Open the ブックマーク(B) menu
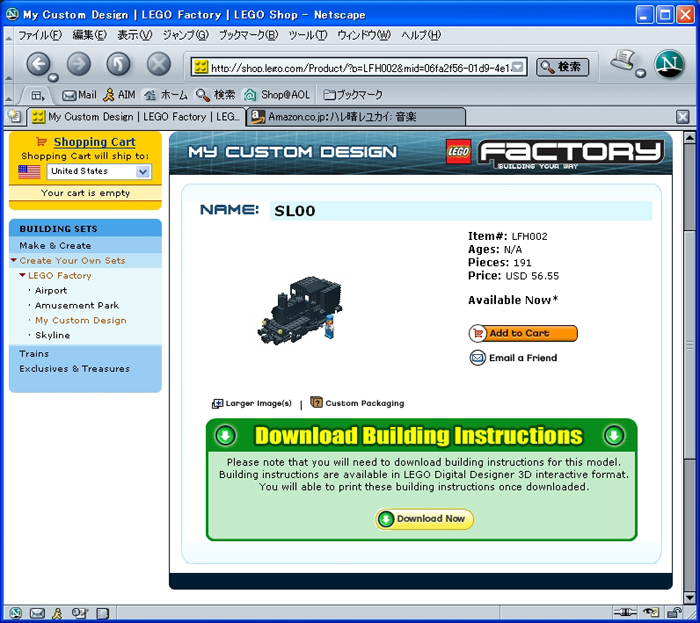The width and height of the screenshot is (700, 623). [248, 35]
